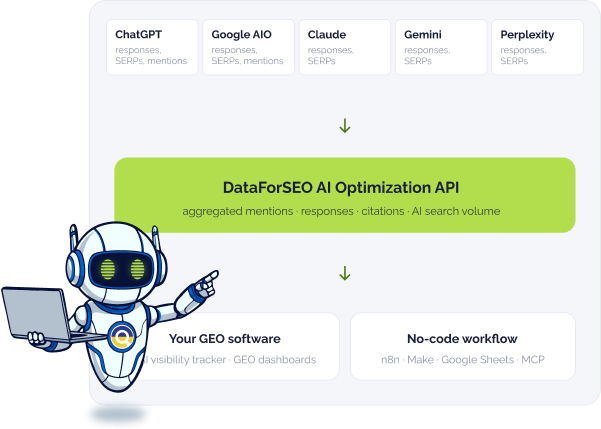601x429 pixels.
Task: Click the down arrow above the API banner
Action: pyautogui.click(x=345, y=126)
